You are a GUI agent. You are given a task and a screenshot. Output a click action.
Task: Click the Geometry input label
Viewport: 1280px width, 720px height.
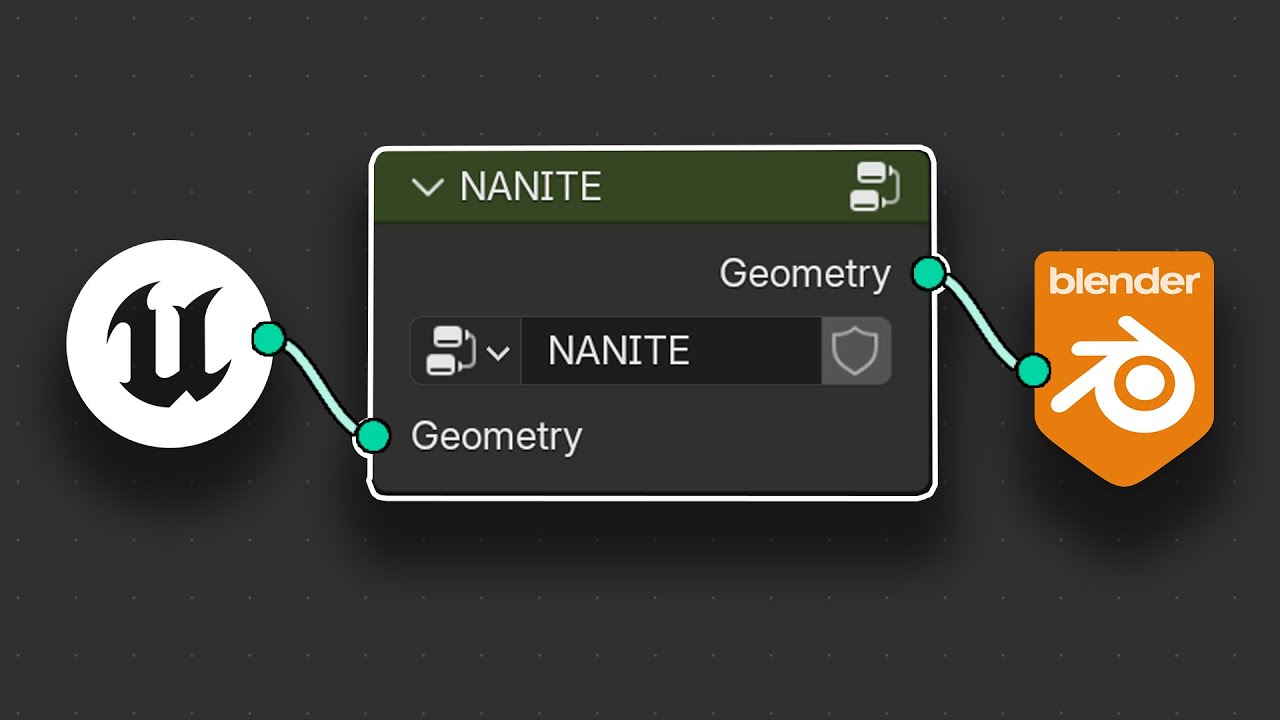497,437
